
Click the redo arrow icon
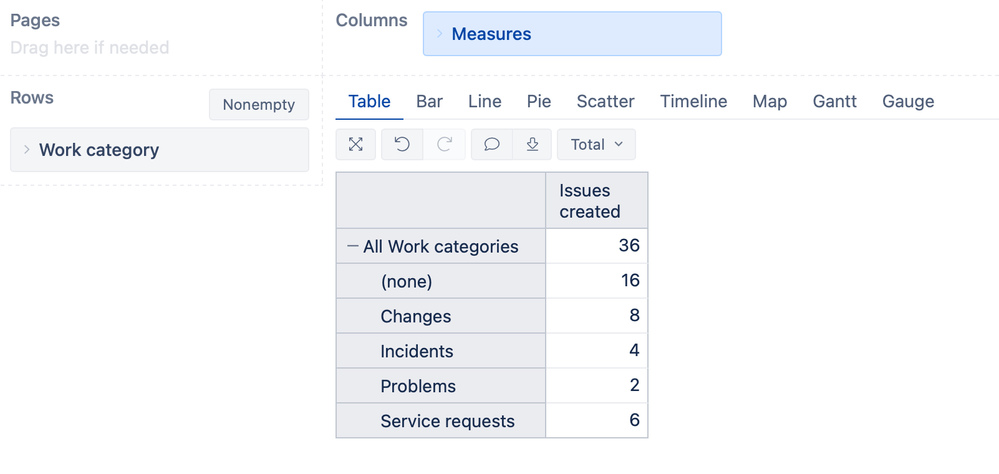coord(444,144)
